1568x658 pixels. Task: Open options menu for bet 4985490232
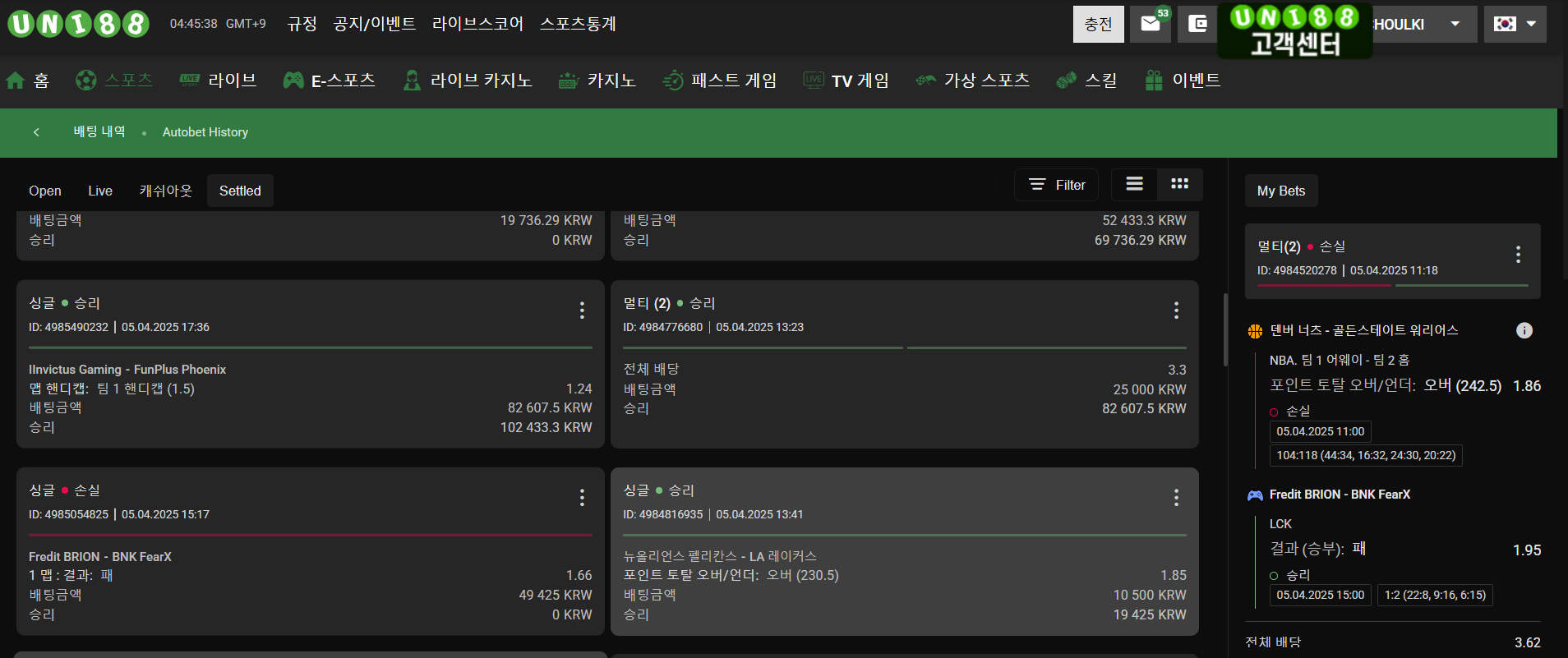point(582,310)
